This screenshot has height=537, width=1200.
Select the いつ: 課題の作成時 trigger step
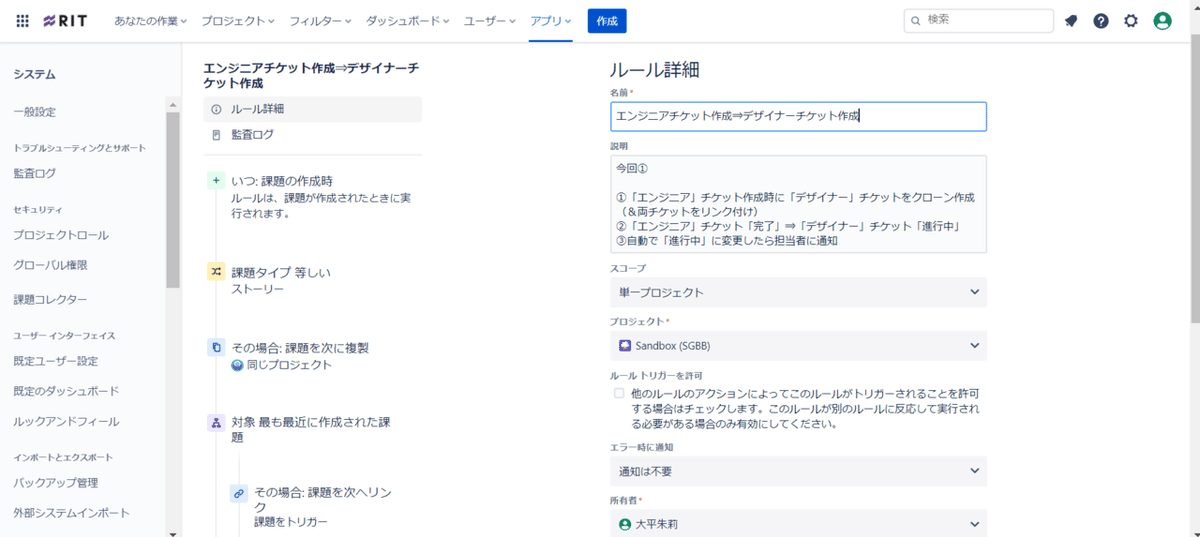point(312,197)
